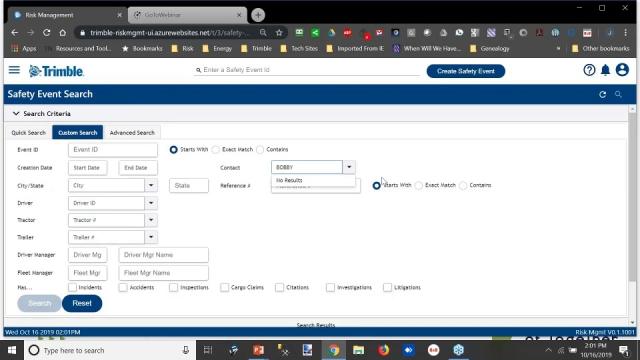Show hidden system tray icons

pos(548,350)
